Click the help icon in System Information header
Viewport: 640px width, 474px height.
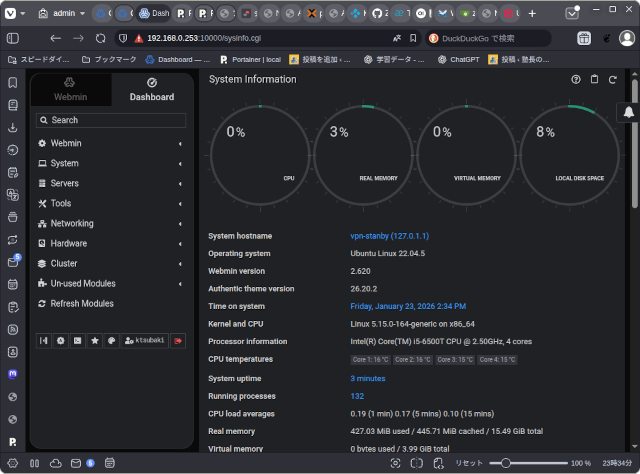click(576, 79)
